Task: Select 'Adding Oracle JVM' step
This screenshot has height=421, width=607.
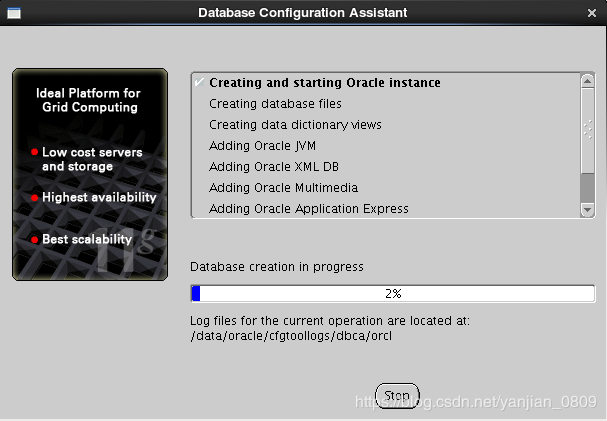Action: 262,145
